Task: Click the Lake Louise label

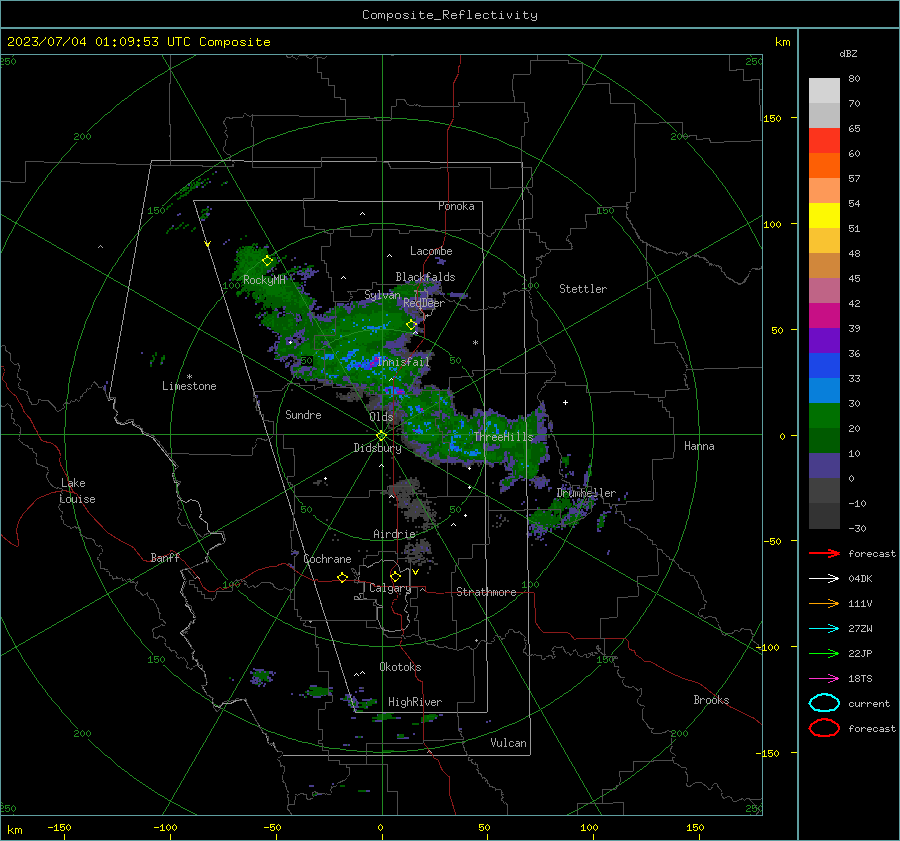Action: pos(77,491)
